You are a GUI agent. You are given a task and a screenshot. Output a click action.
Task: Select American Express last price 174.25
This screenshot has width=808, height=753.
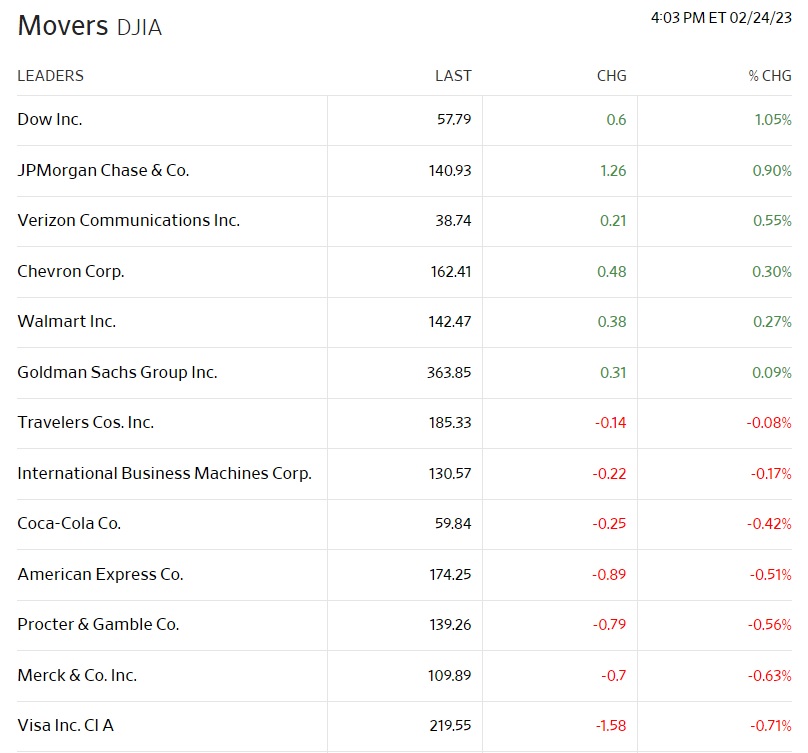(450, 575)
